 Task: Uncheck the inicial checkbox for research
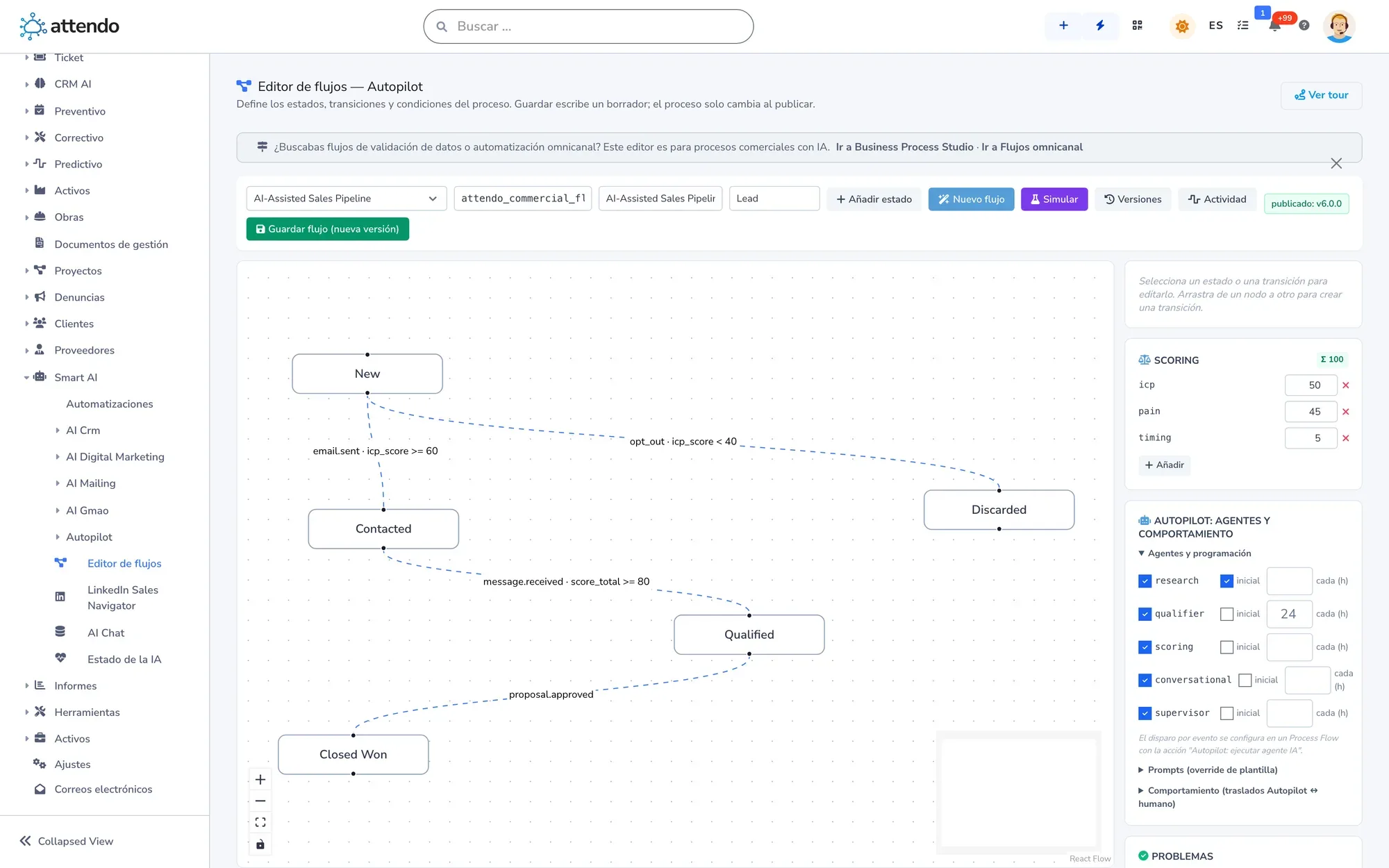[1226, 581]
